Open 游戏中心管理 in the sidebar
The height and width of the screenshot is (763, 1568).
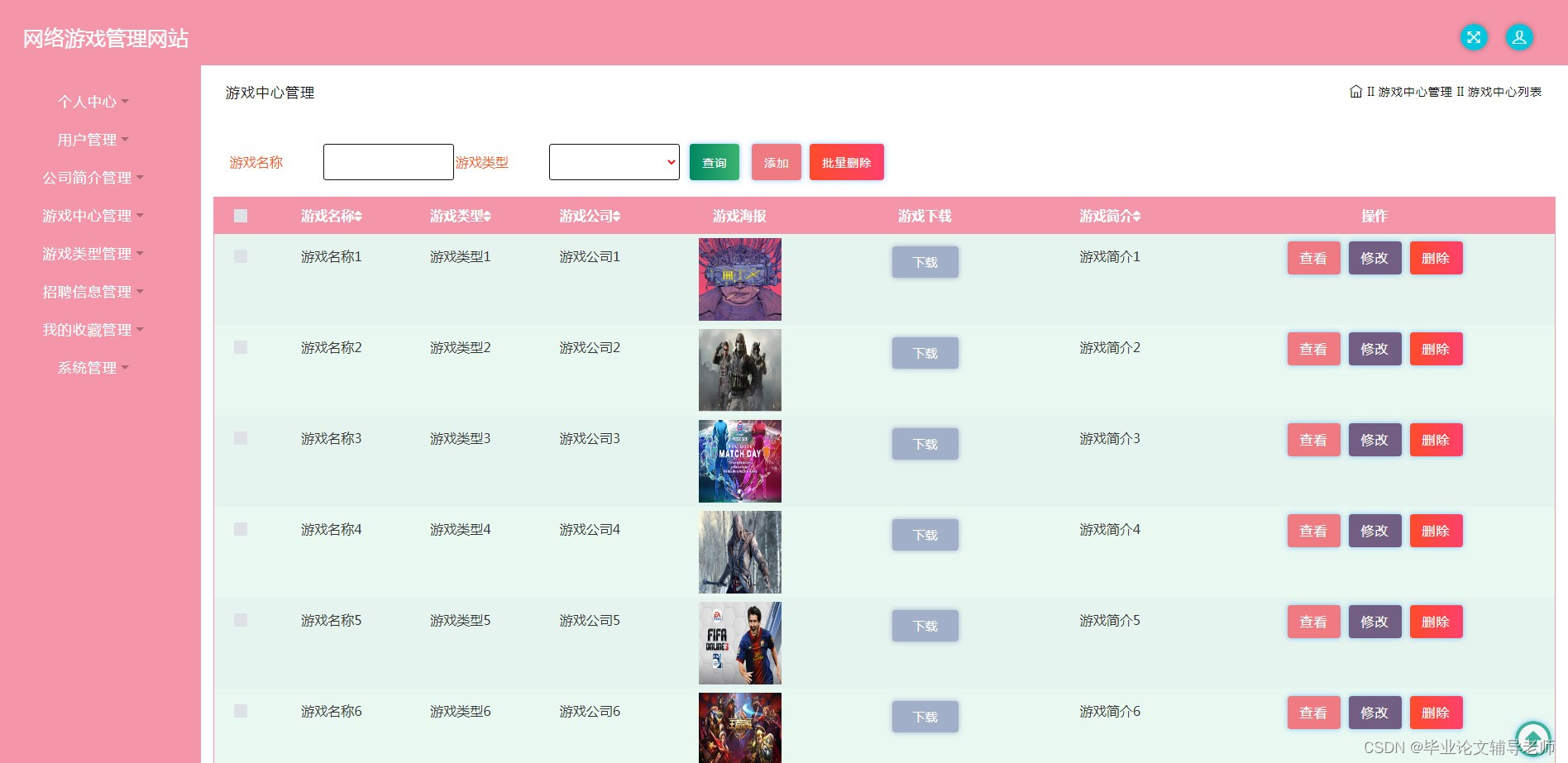93,216
